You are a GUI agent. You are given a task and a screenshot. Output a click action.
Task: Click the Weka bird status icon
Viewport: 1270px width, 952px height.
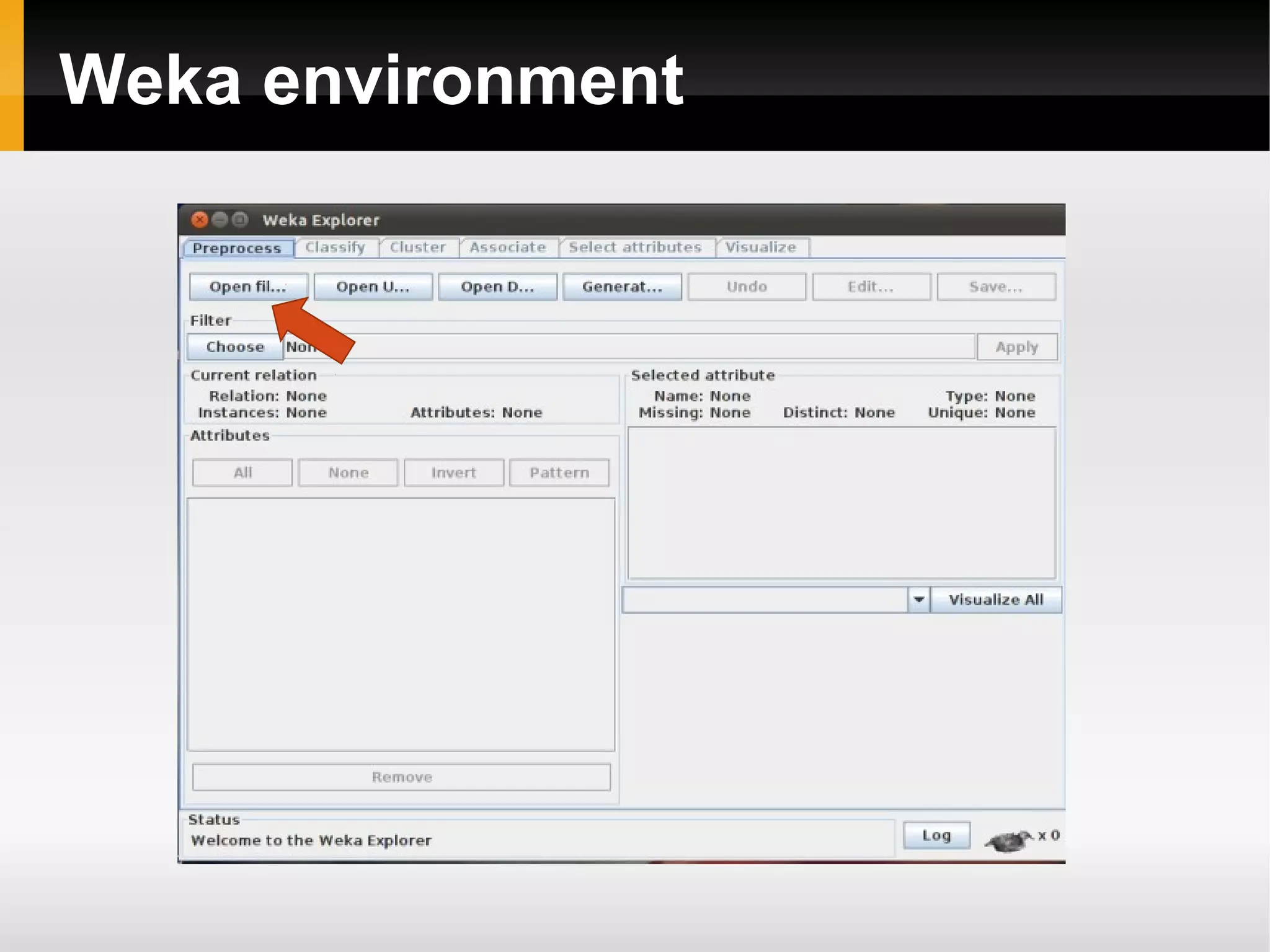tap(1008, 840)
